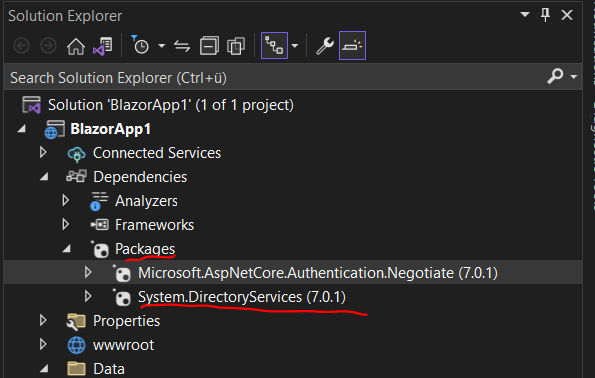Collapse All tree items
Image resolution: width=595 pixels, height=378 pixels.
(209, 46)
